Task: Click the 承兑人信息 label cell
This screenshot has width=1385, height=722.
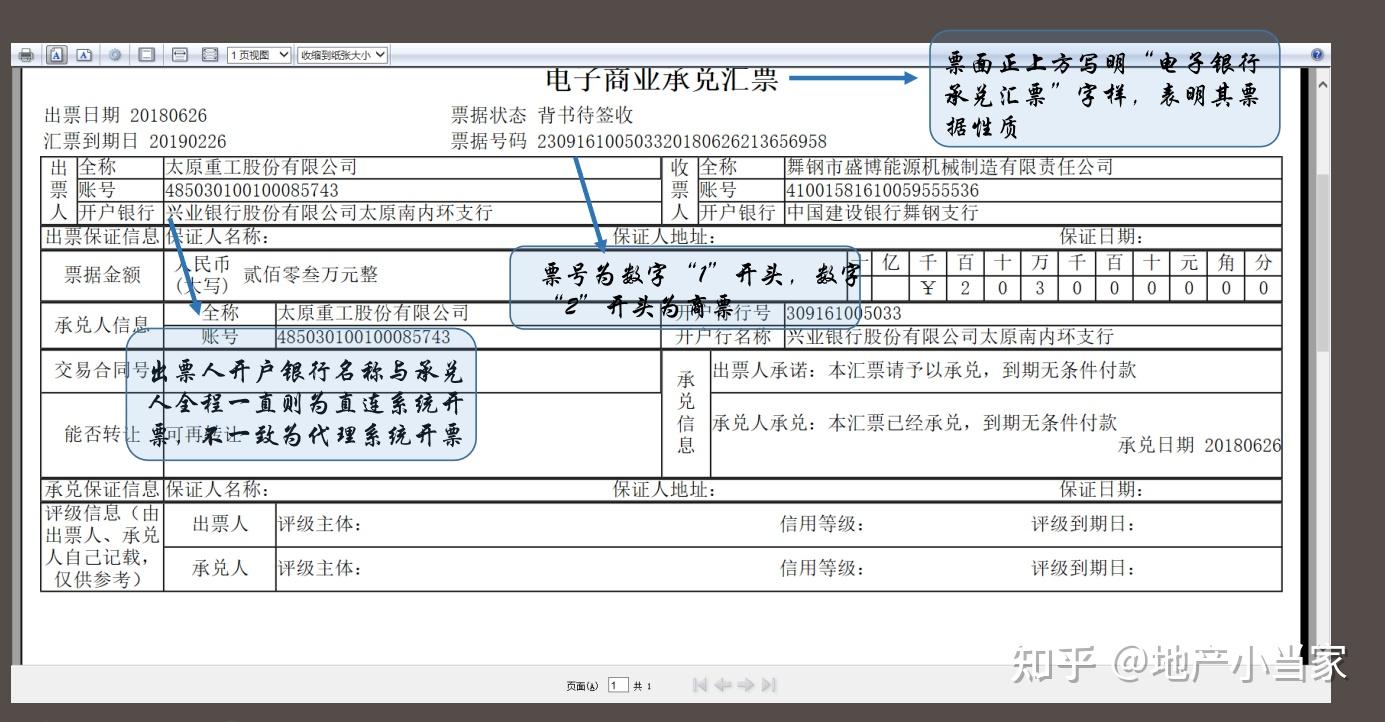Action: tap(103, 325)
